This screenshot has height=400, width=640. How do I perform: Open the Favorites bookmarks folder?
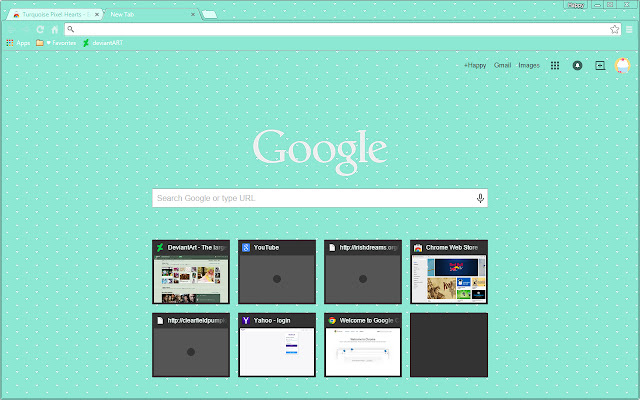[56, 43]
